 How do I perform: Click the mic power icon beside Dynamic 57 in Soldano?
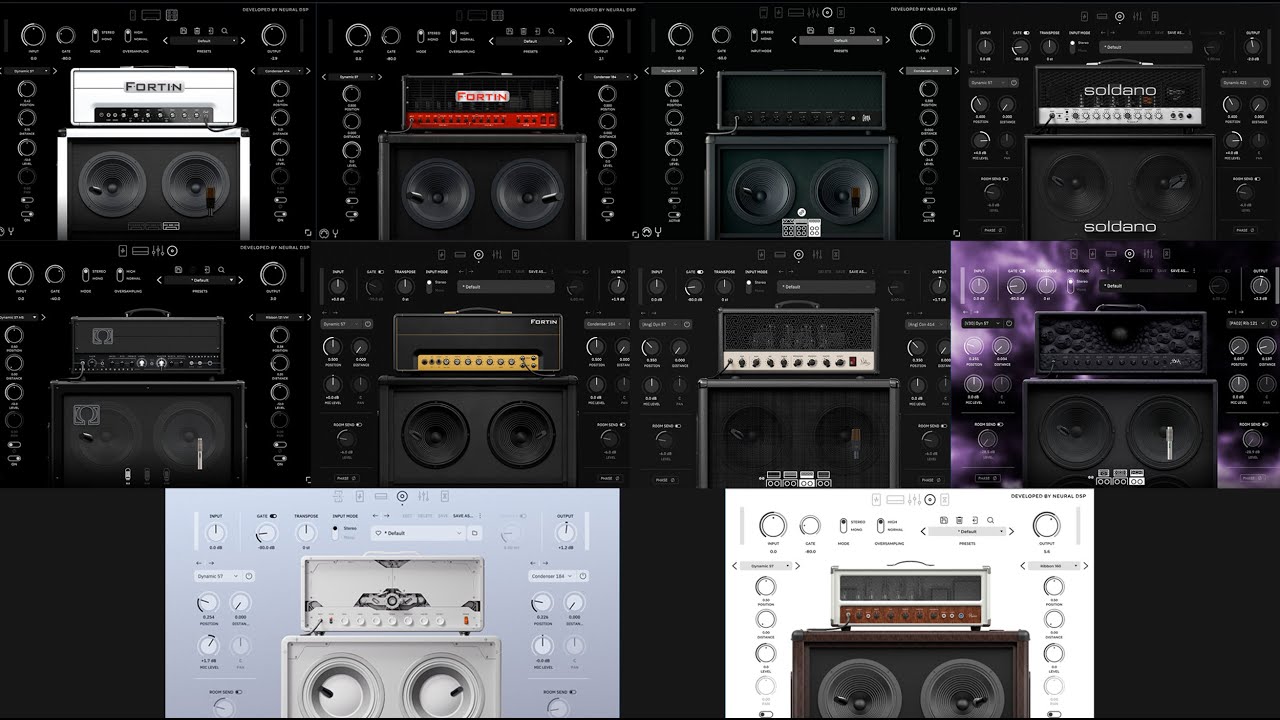tap(1014, 82)
